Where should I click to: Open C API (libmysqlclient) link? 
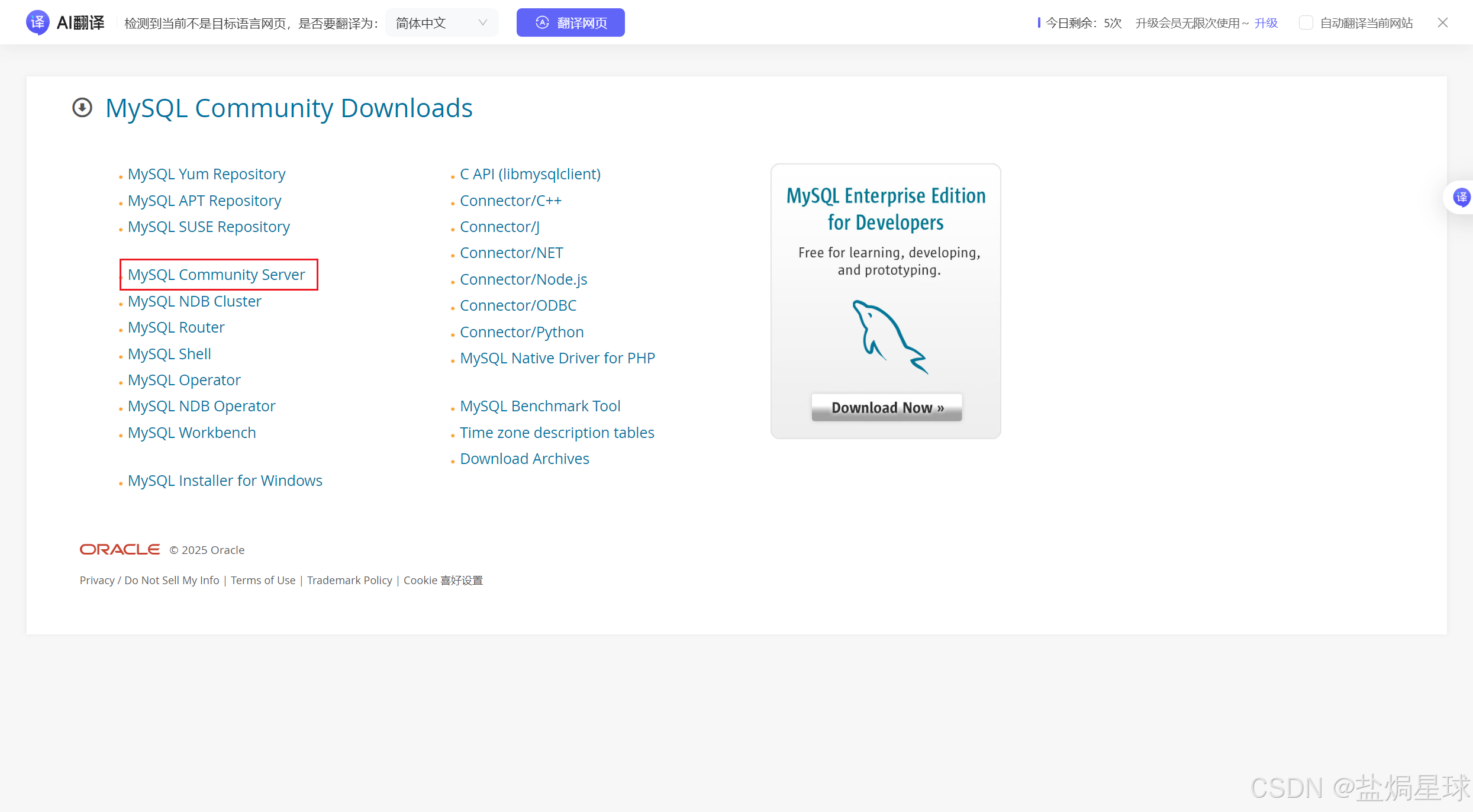click(530, 174)
